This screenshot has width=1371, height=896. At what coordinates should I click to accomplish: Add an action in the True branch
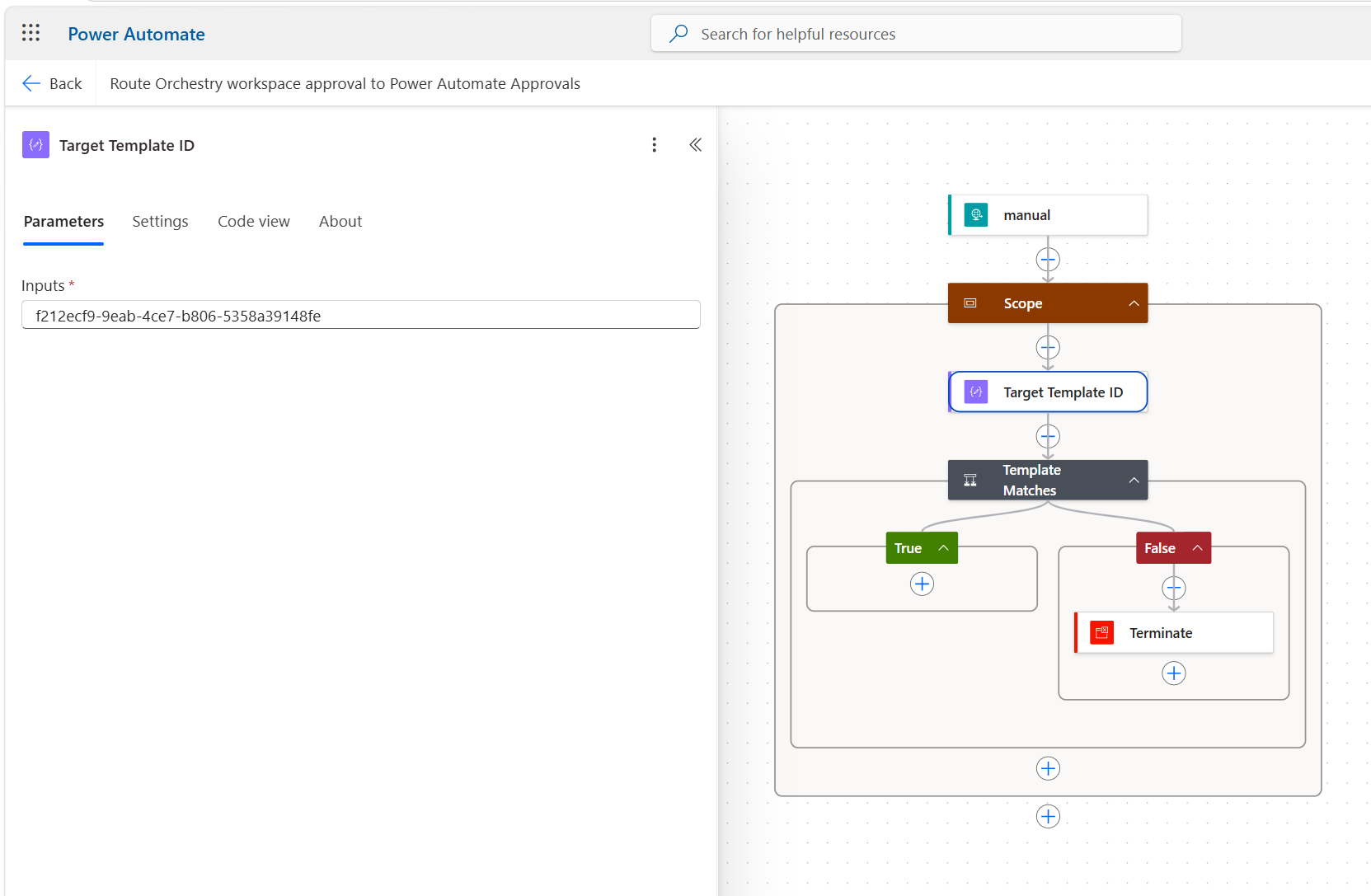[922, 584]
